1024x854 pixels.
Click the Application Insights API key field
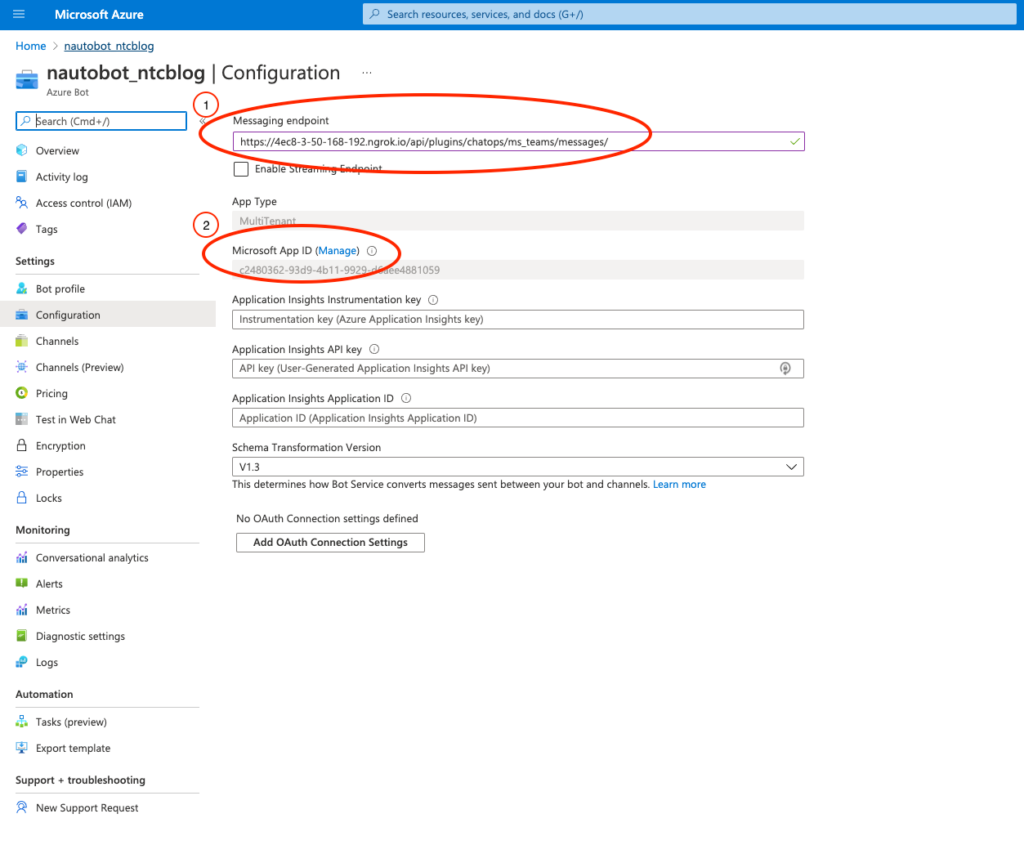[x=518, y=368]
